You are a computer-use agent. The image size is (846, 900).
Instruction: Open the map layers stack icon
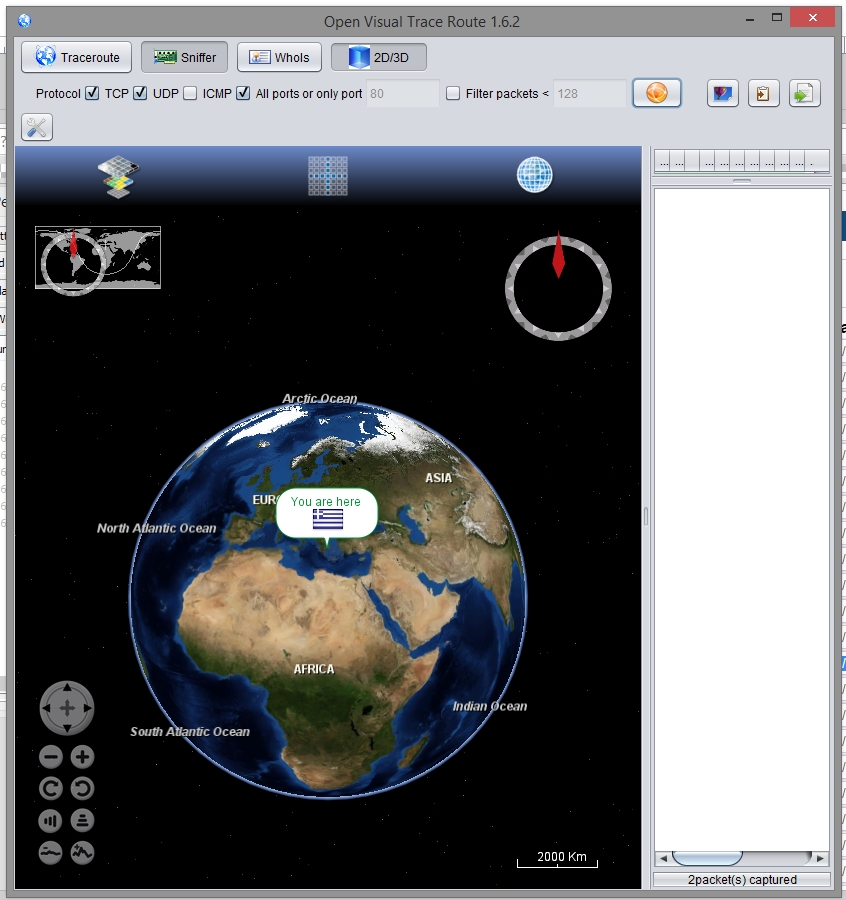coord(118,177)
